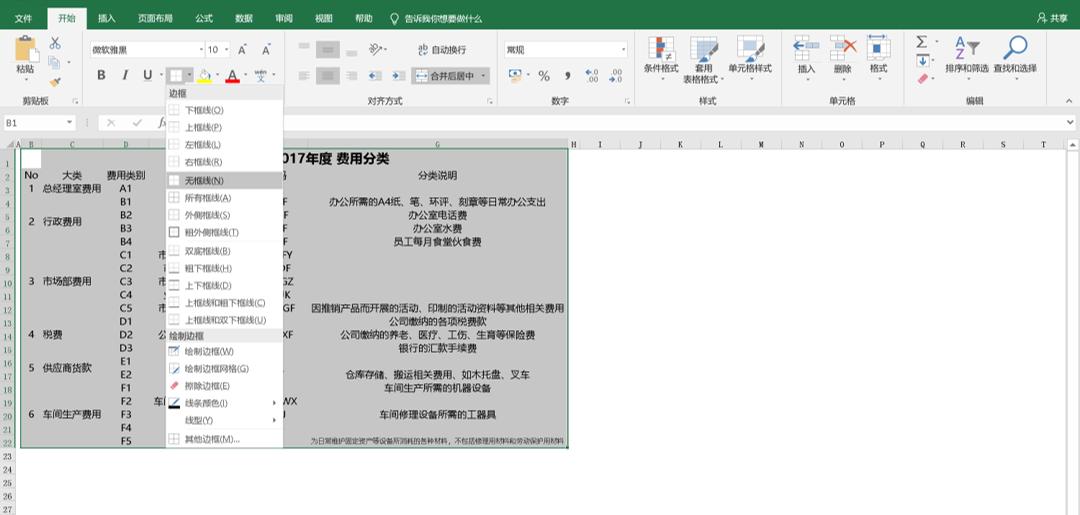Click the Share (共享) button
Viewport: 1080px width, 515px height.
click(x=1052, y=19)
